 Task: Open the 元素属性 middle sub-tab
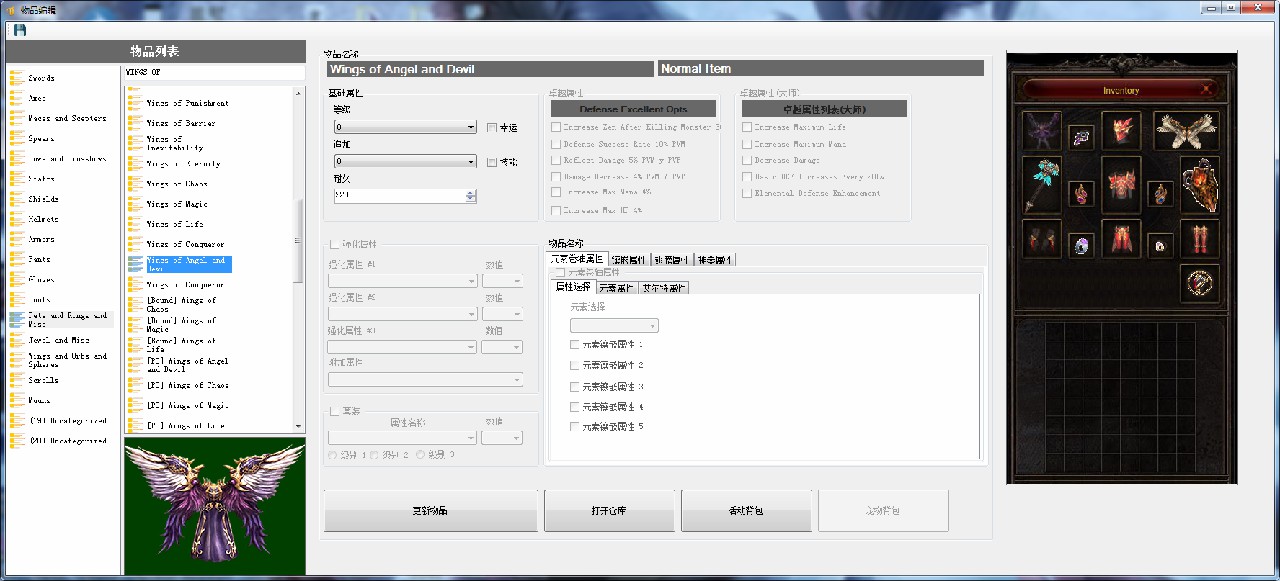pos(616,288)
